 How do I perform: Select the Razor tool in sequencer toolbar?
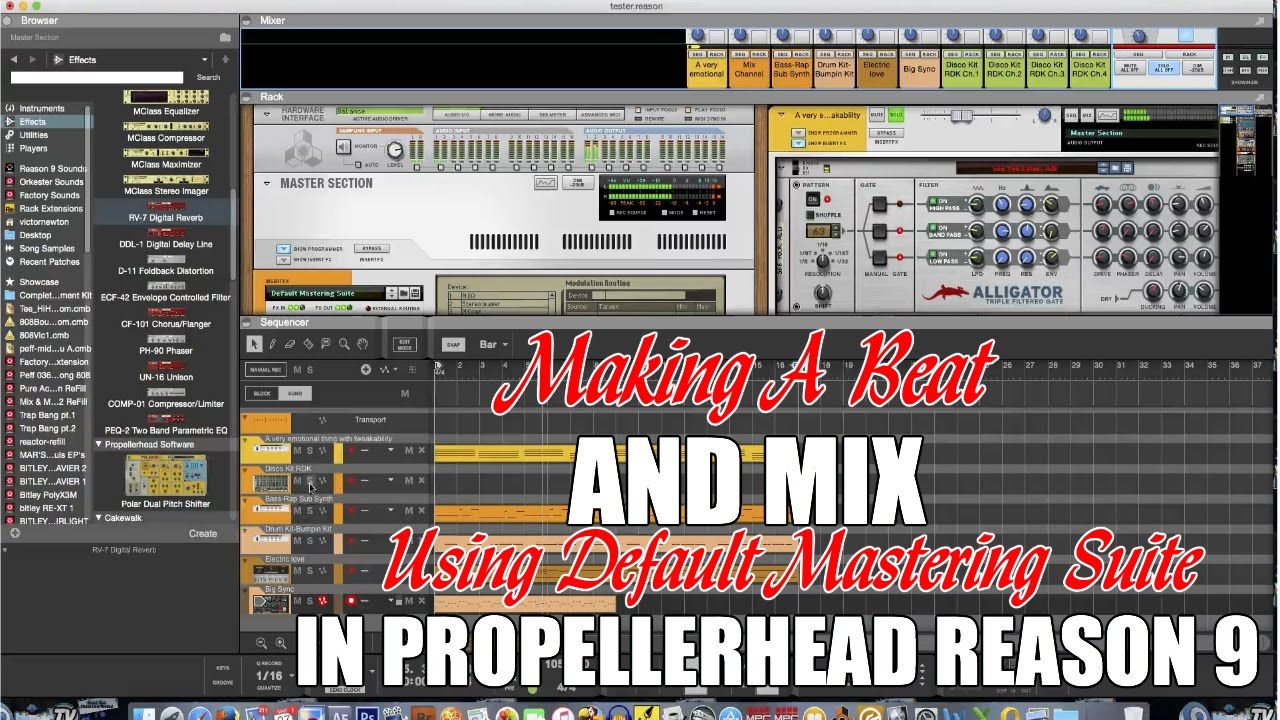click(x=308, y=344)
